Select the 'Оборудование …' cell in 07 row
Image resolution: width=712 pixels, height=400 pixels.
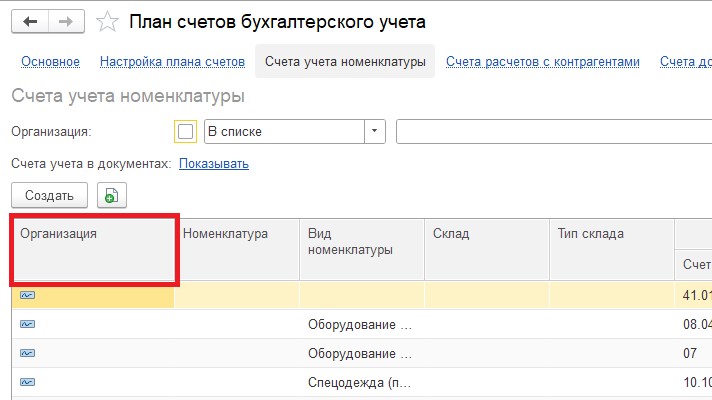pos(362,354)
